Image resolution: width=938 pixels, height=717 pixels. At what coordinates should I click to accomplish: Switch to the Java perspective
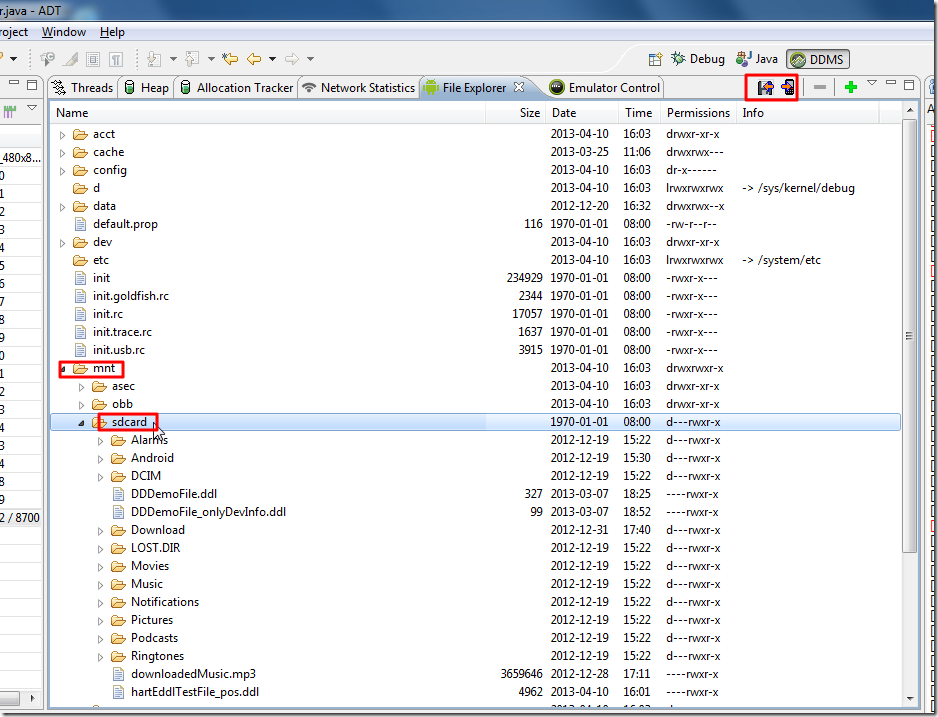pos(757,59)
